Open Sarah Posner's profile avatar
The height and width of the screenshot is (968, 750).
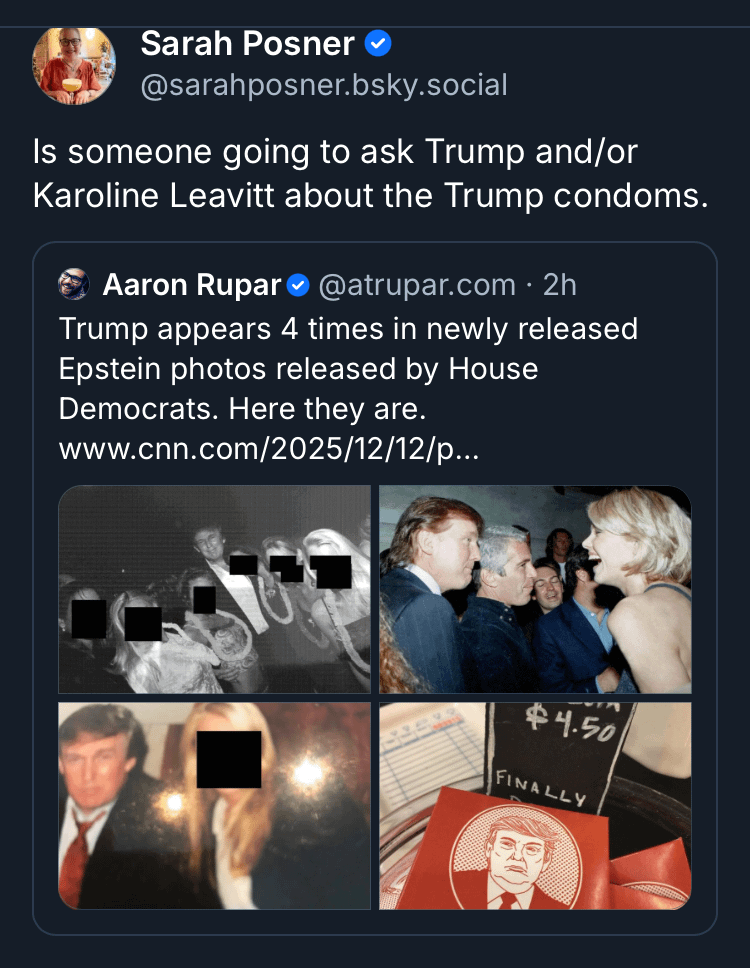click(74, 65)
